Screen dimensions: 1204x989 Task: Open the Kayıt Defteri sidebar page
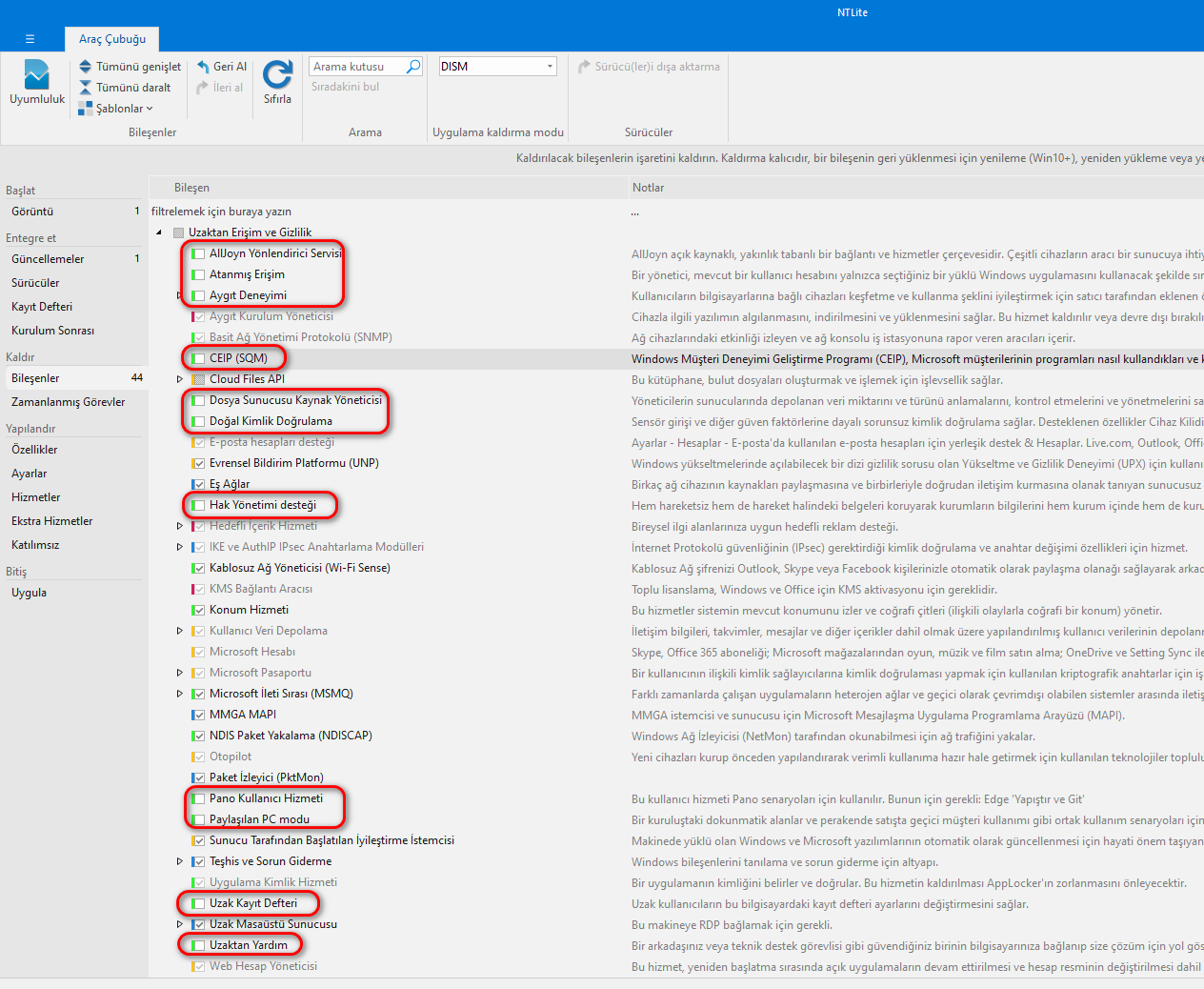pos(73,307)
